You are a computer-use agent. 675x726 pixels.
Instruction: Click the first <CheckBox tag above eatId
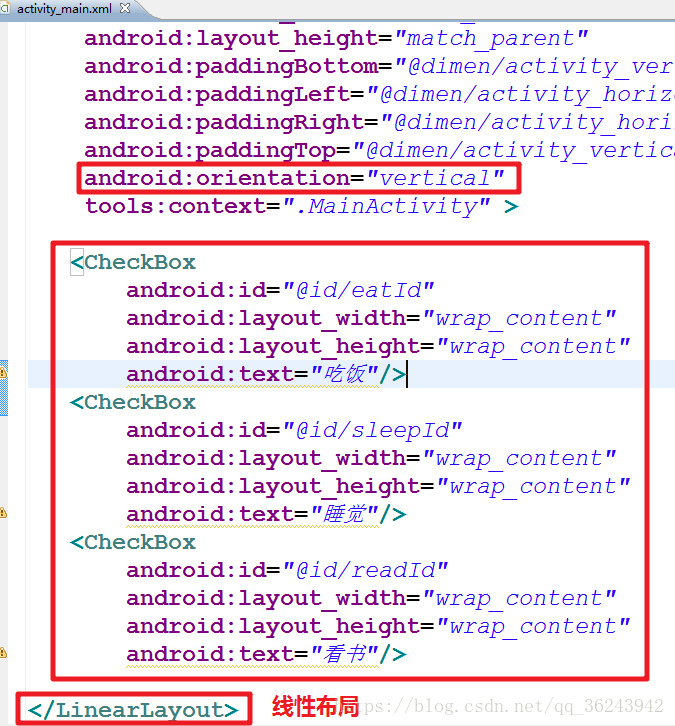(x=133, y=263)
